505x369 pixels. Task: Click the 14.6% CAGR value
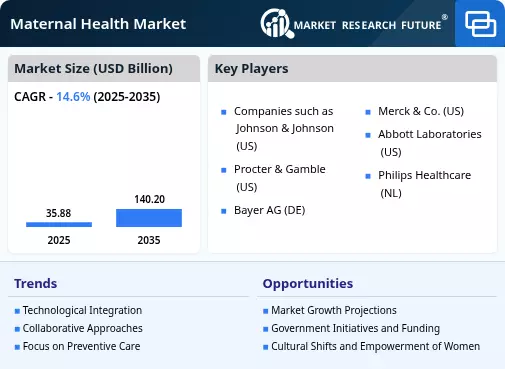pyautogui.click(x=73, y=97)
